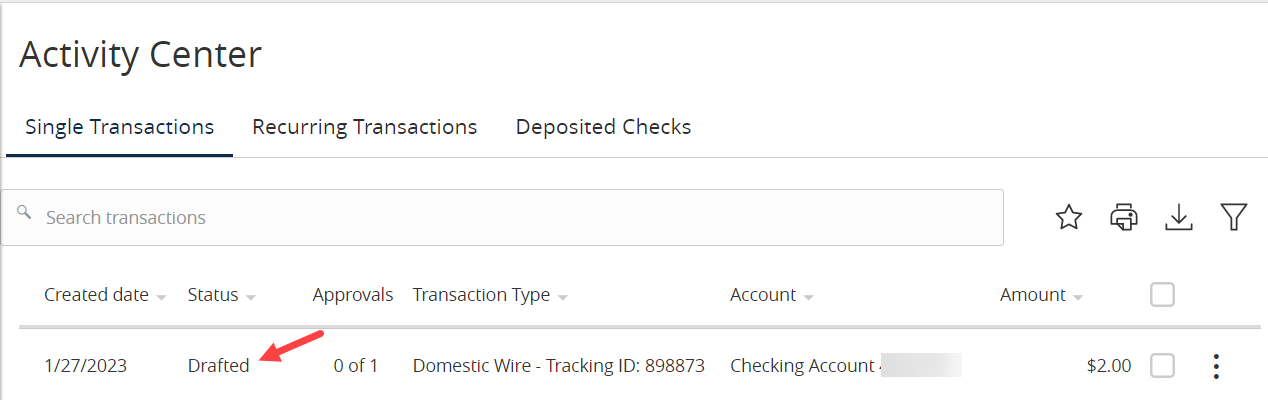Click the Drafted status text
Viewport: 1268px width, 400px height.
point(218,366)
